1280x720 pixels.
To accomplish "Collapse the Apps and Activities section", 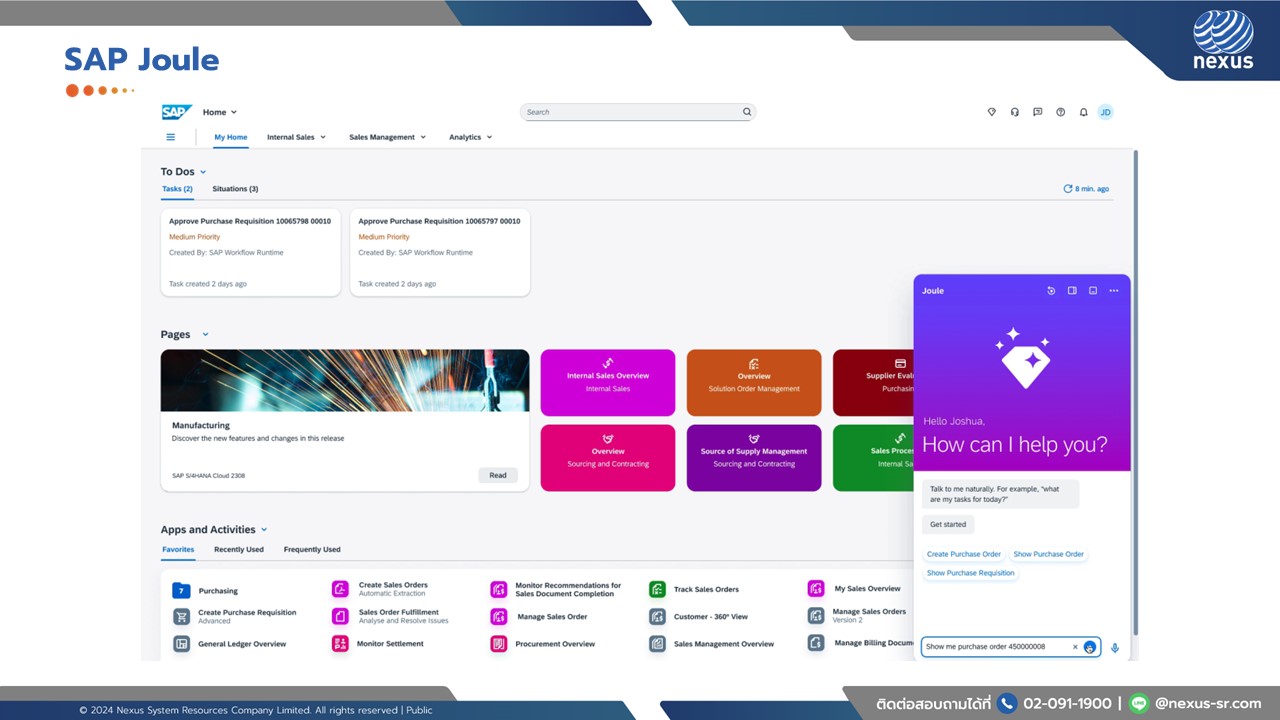I will tap(263, 529).
